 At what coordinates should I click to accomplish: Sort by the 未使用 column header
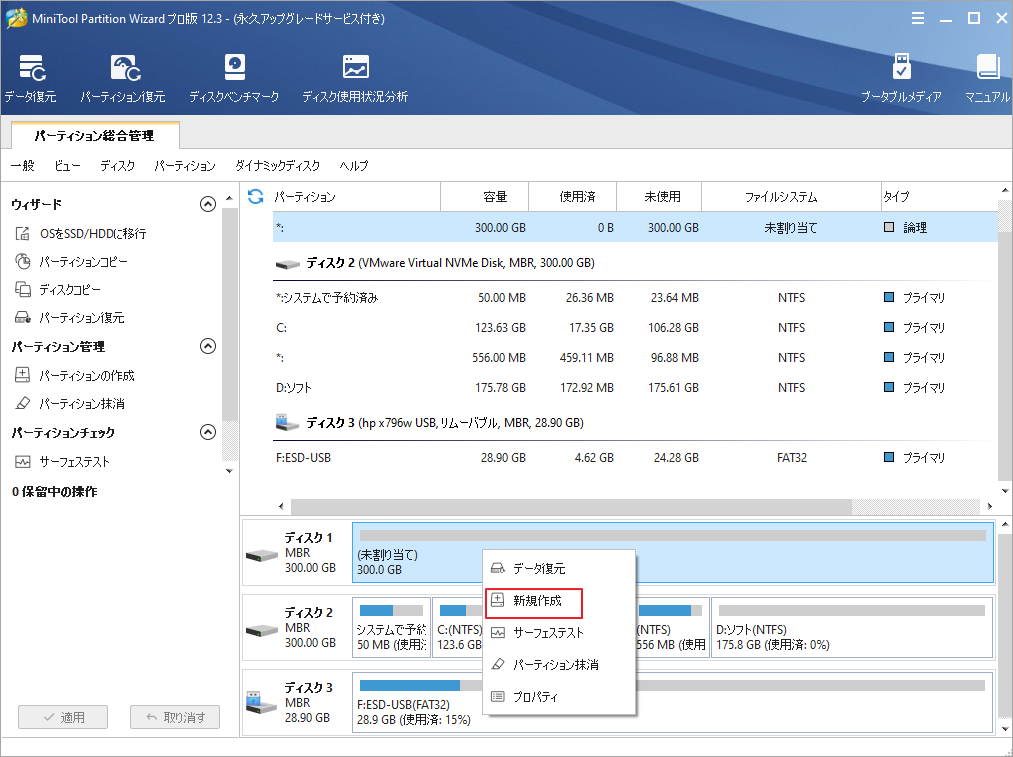660,197
